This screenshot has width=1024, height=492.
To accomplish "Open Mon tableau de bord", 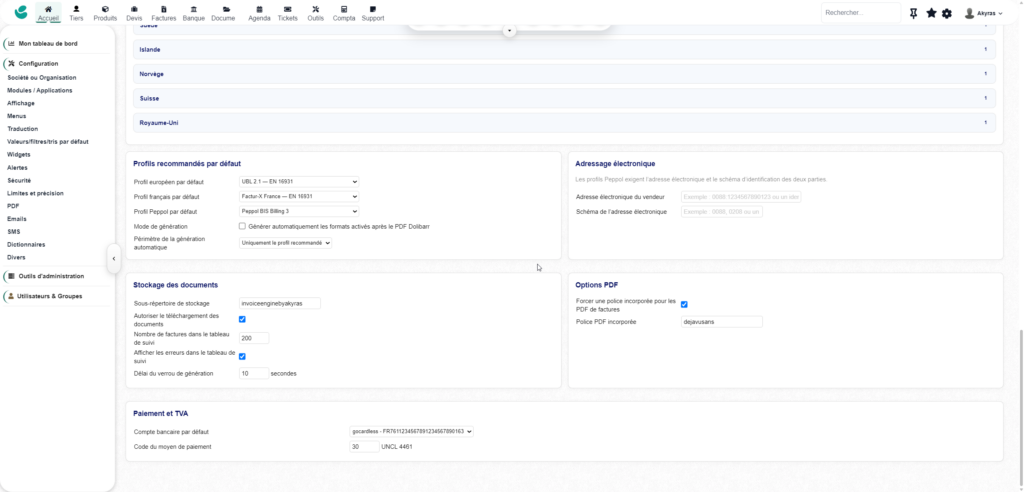I will (x=48, y=44).
